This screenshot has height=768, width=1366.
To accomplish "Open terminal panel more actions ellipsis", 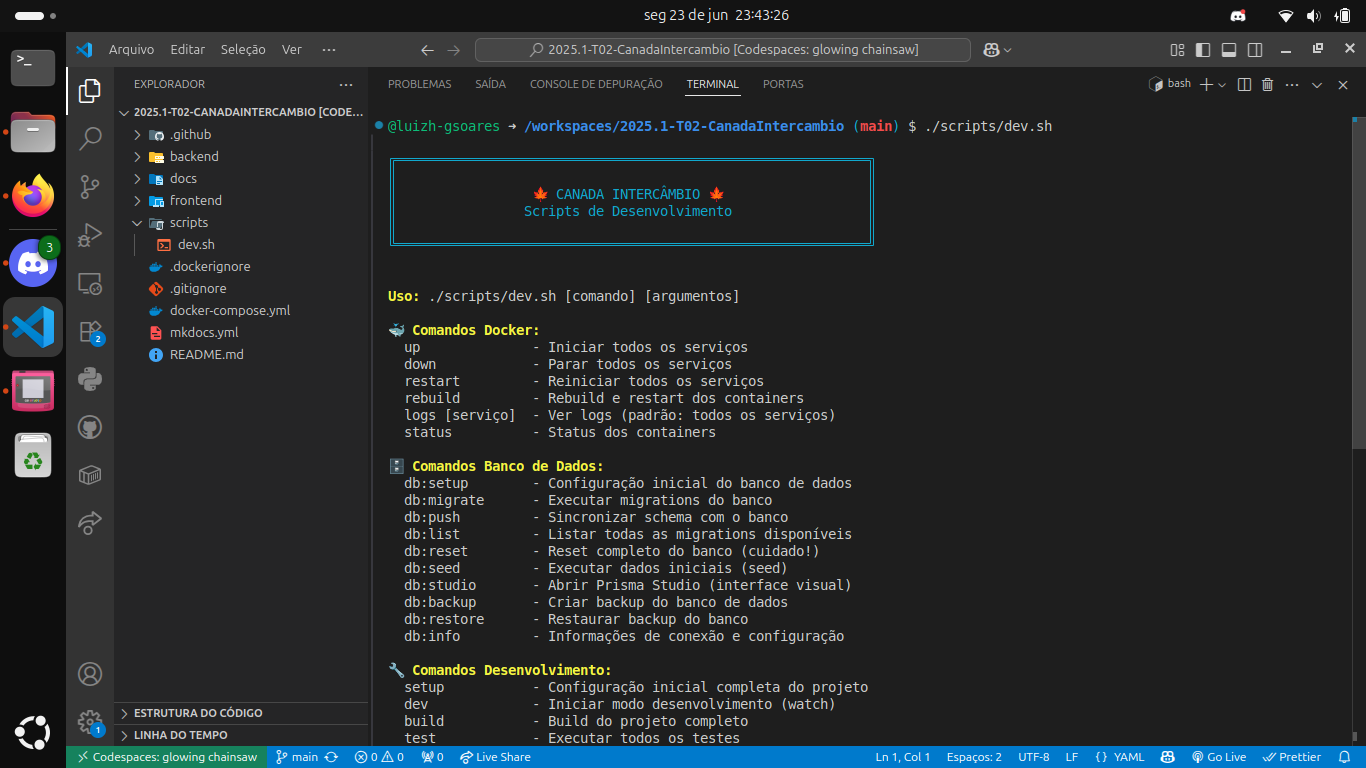I will (1292, 85).
